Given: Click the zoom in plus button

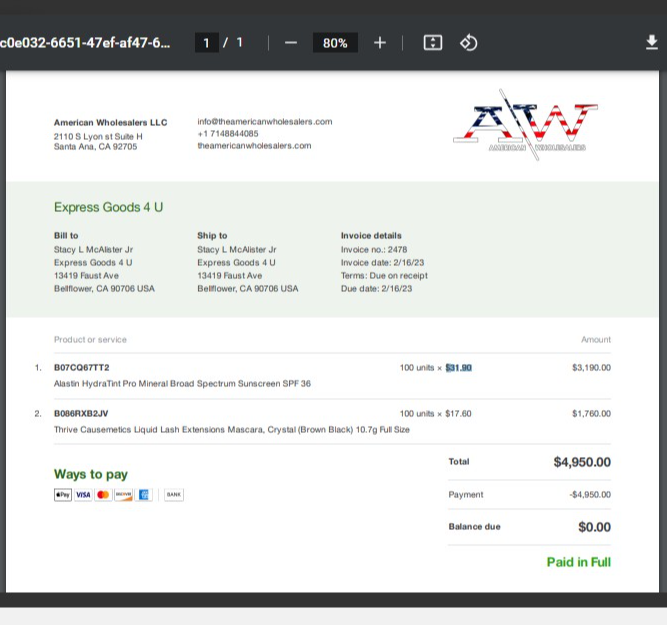Looking at the screenshot, I should point(380,43).
